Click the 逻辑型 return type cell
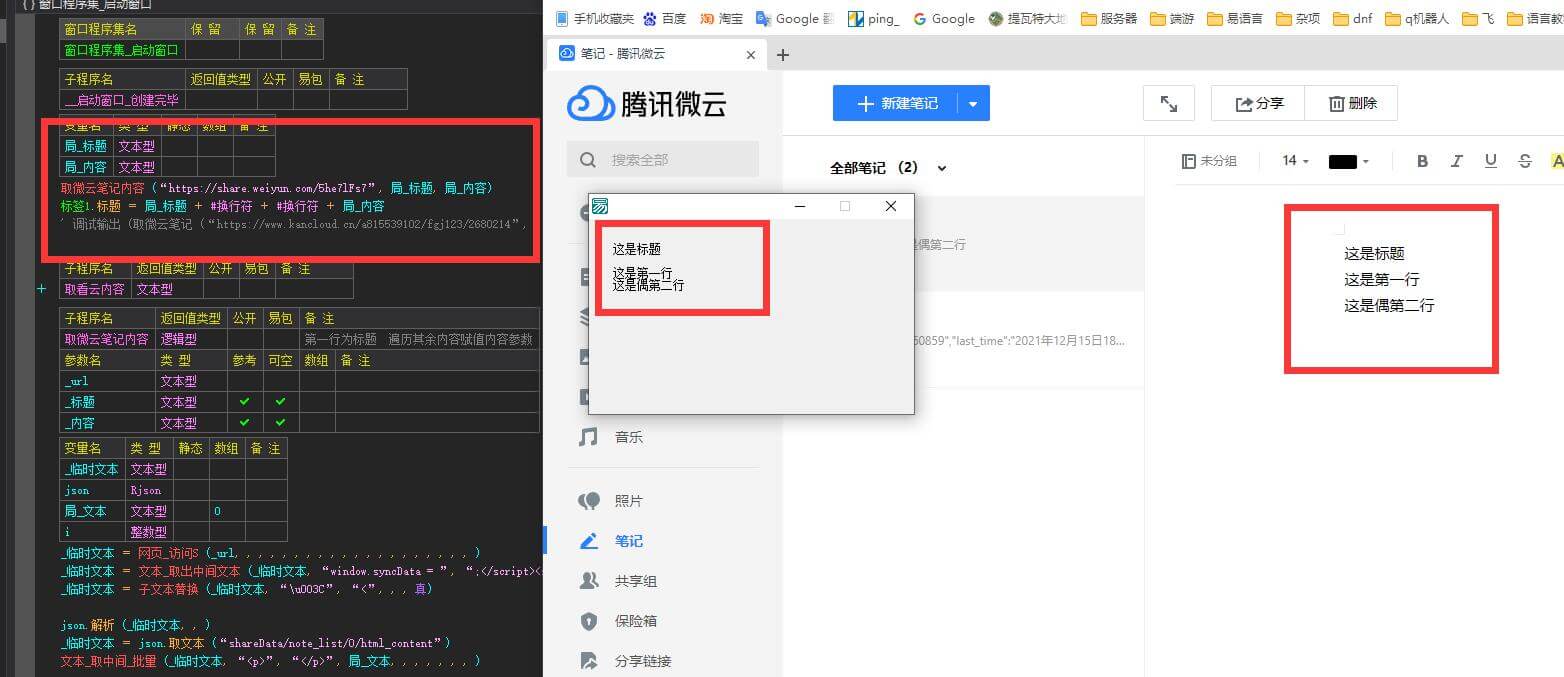The image size is (1564, 677). coord(191,339)
